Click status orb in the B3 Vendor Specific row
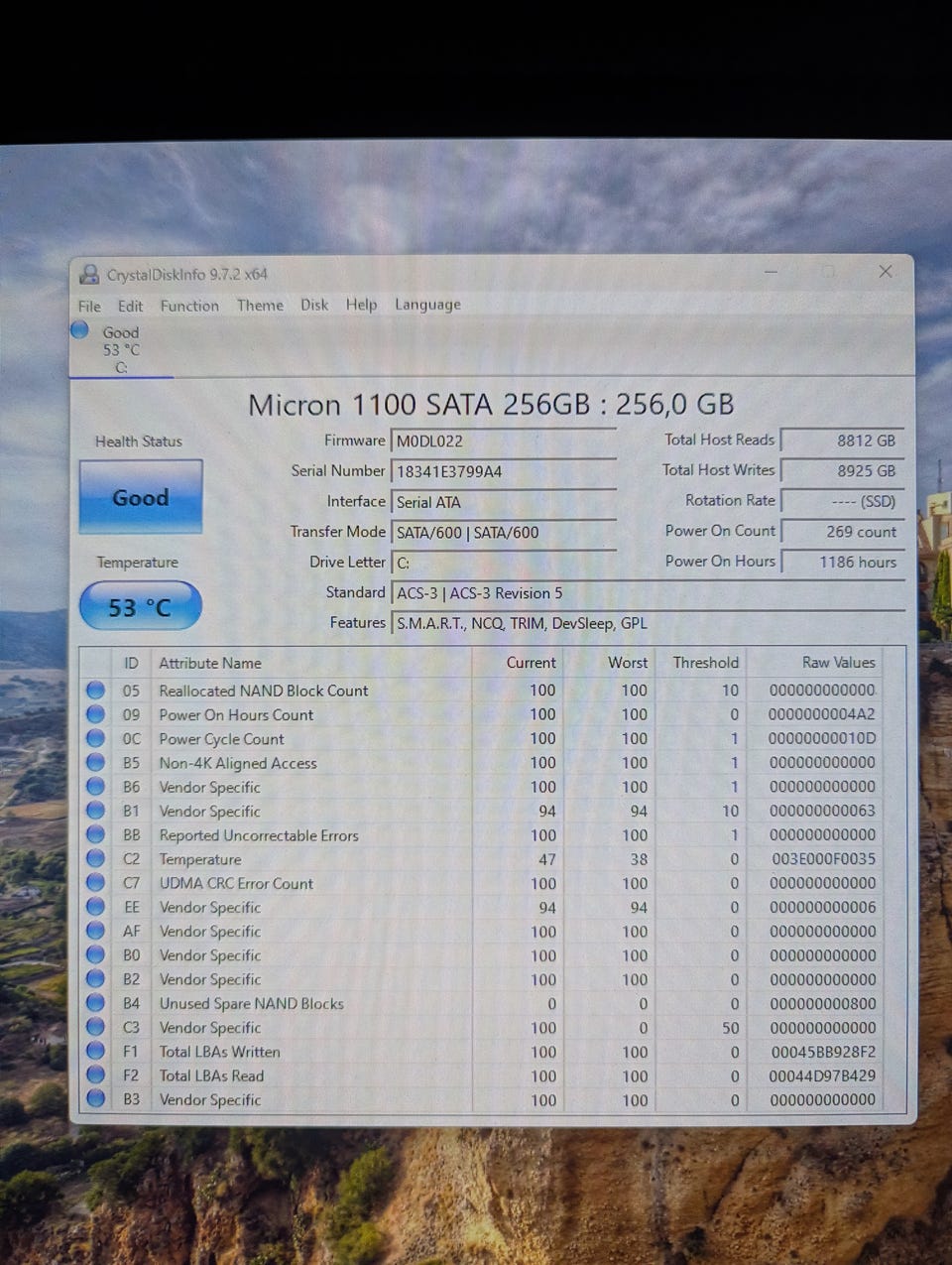Viewport: 952px width, 1265px height. pos(95,1098)
